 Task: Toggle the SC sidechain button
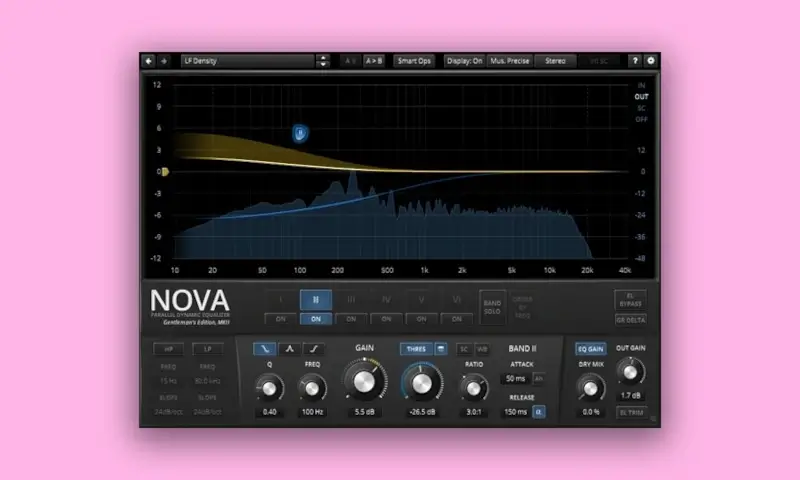pyautogui.click(x=464, y=349)
